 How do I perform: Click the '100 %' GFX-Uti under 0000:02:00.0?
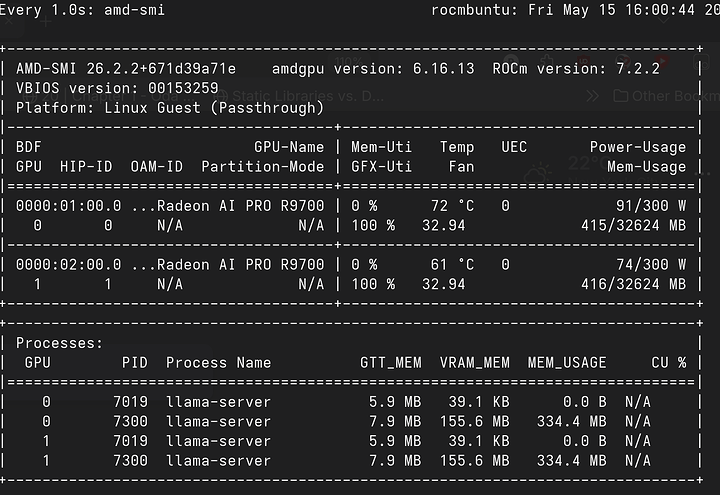point(373,284)
